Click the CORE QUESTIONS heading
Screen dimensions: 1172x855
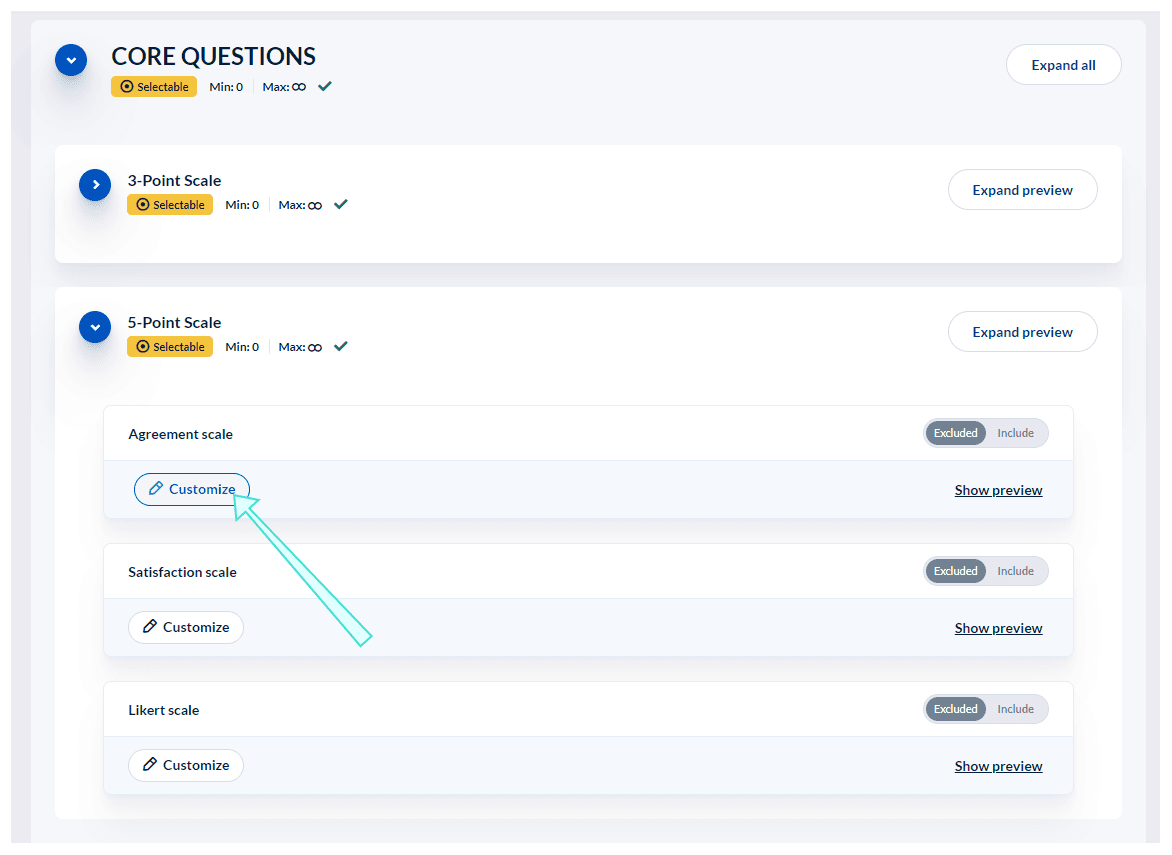coord(214,57)
